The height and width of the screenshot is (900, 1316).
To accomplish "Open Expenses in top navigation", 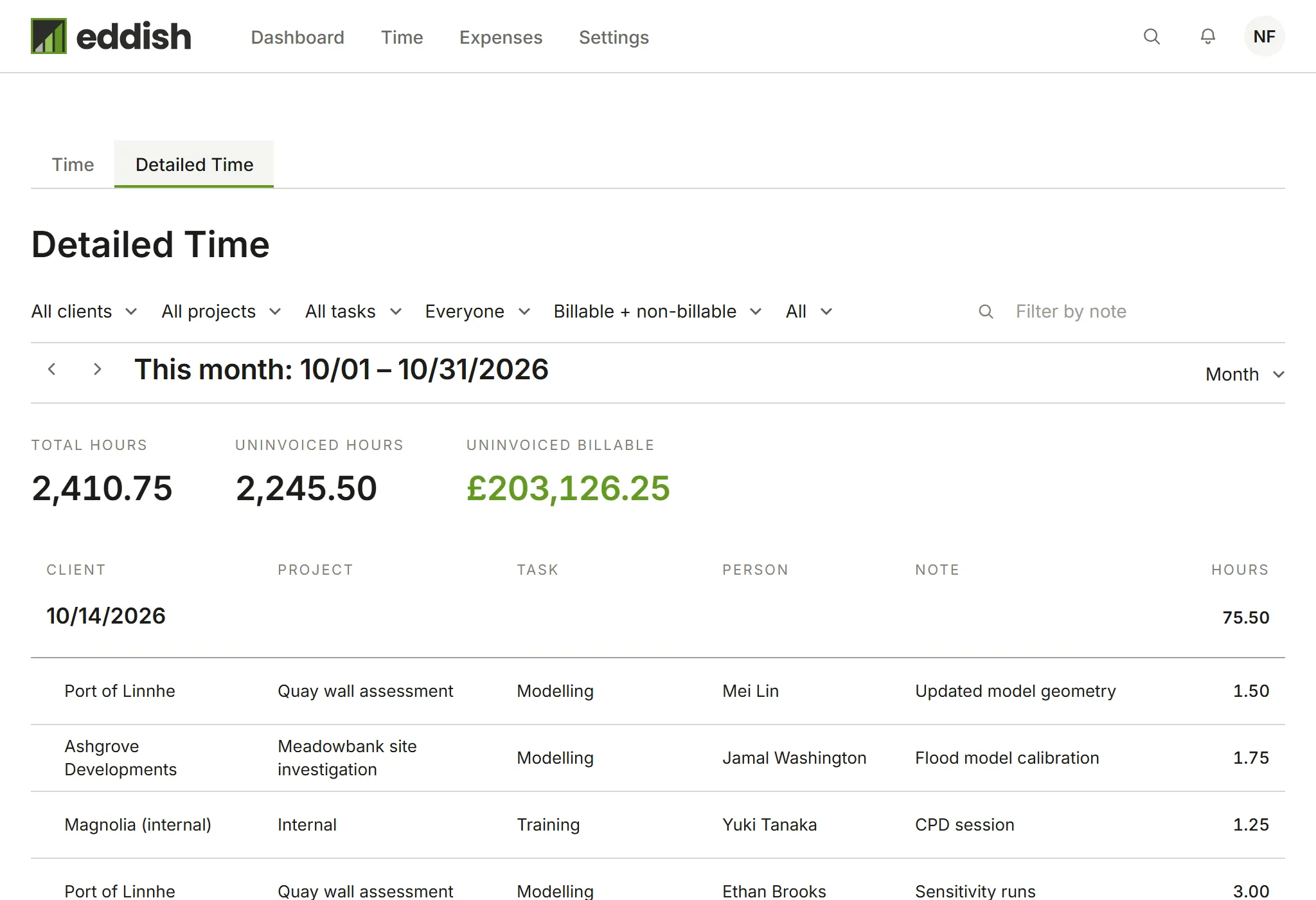I will point(501,37).
